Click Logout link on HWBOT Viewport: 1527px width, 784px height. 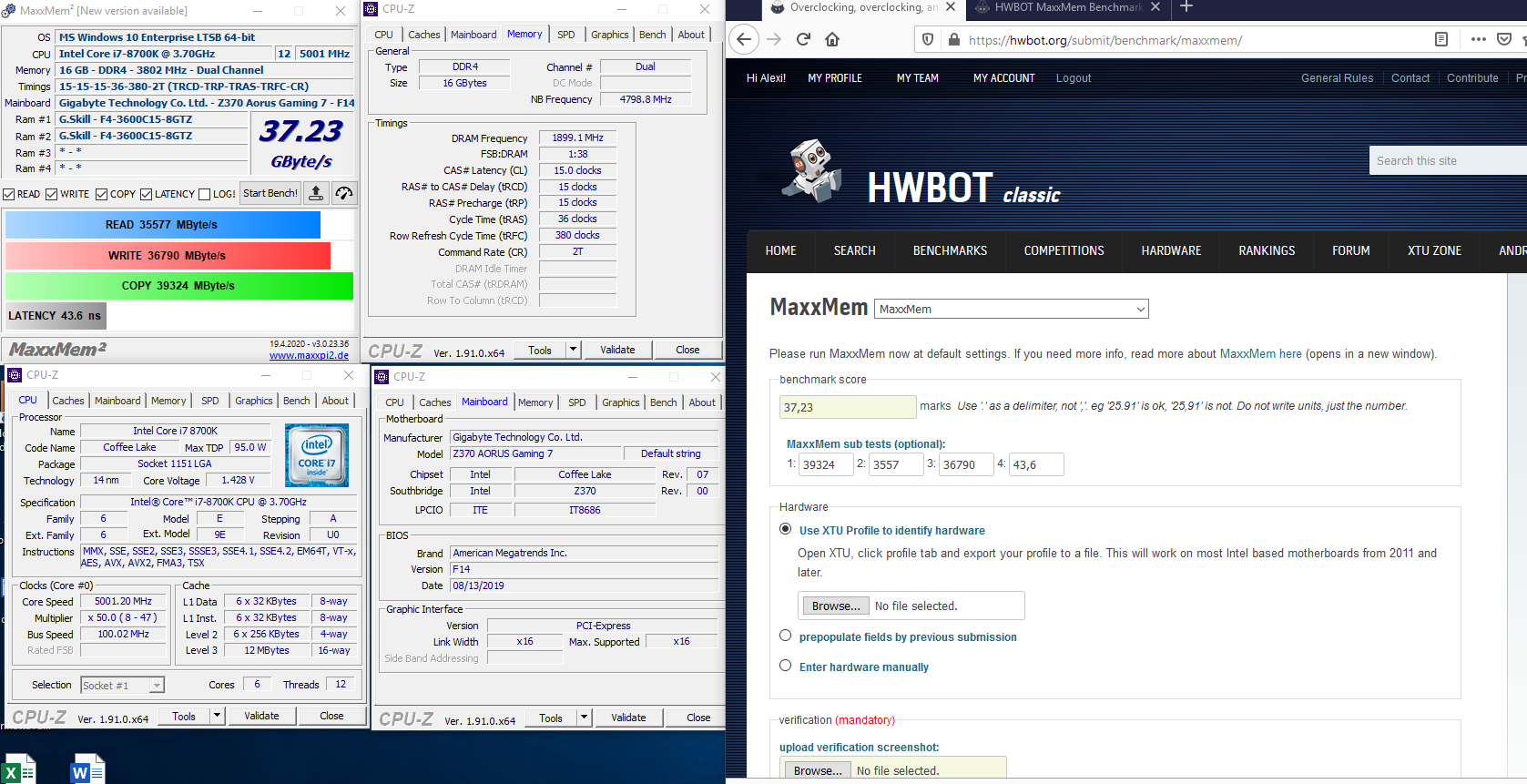pyautogui.click(x=1074, y=78)
